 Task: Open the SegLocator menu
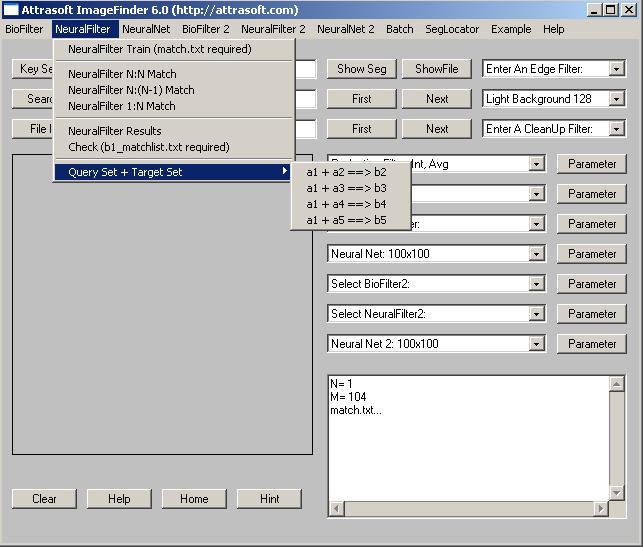[451, 29]
